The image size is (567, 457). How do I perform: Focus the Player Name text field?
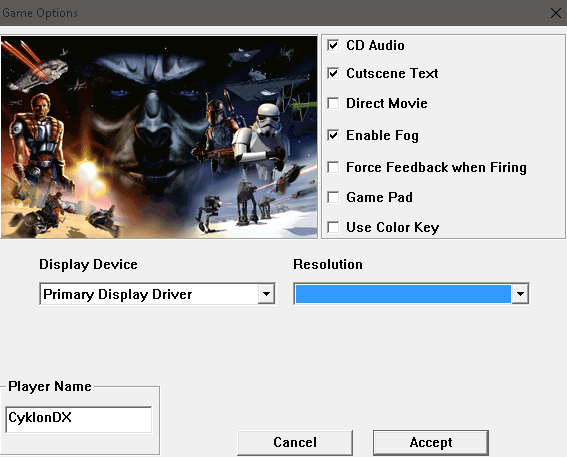click(x=79, y=419)
